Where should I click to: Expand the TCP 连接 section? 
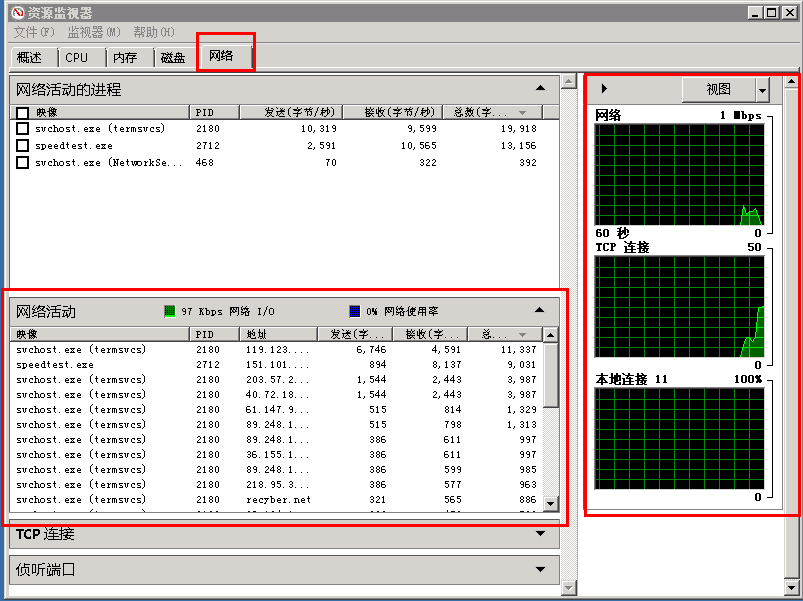click(x=540, y=534)
